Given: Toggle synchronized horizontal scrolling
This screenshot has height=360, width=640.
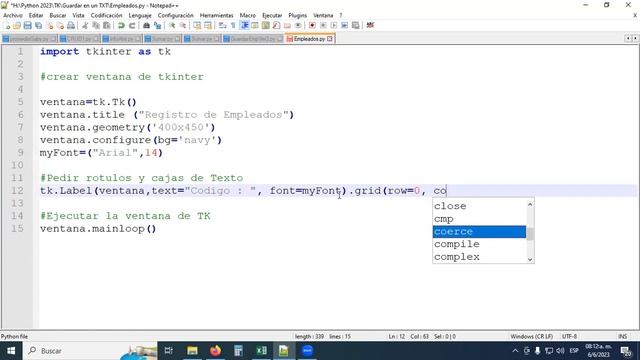Looking at the screenshot, I should coord(208,25).
